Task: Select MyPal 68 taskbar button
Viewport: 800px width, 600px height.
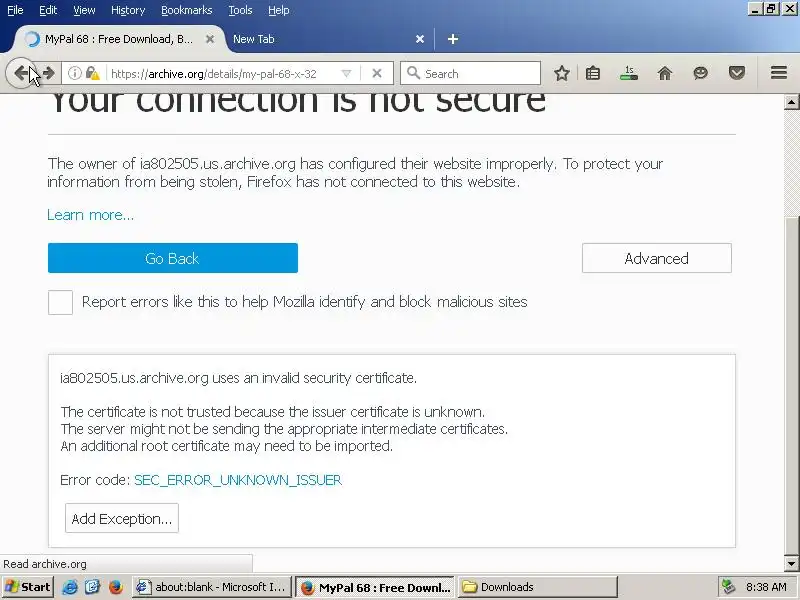Action: click(x=374, y=587)
